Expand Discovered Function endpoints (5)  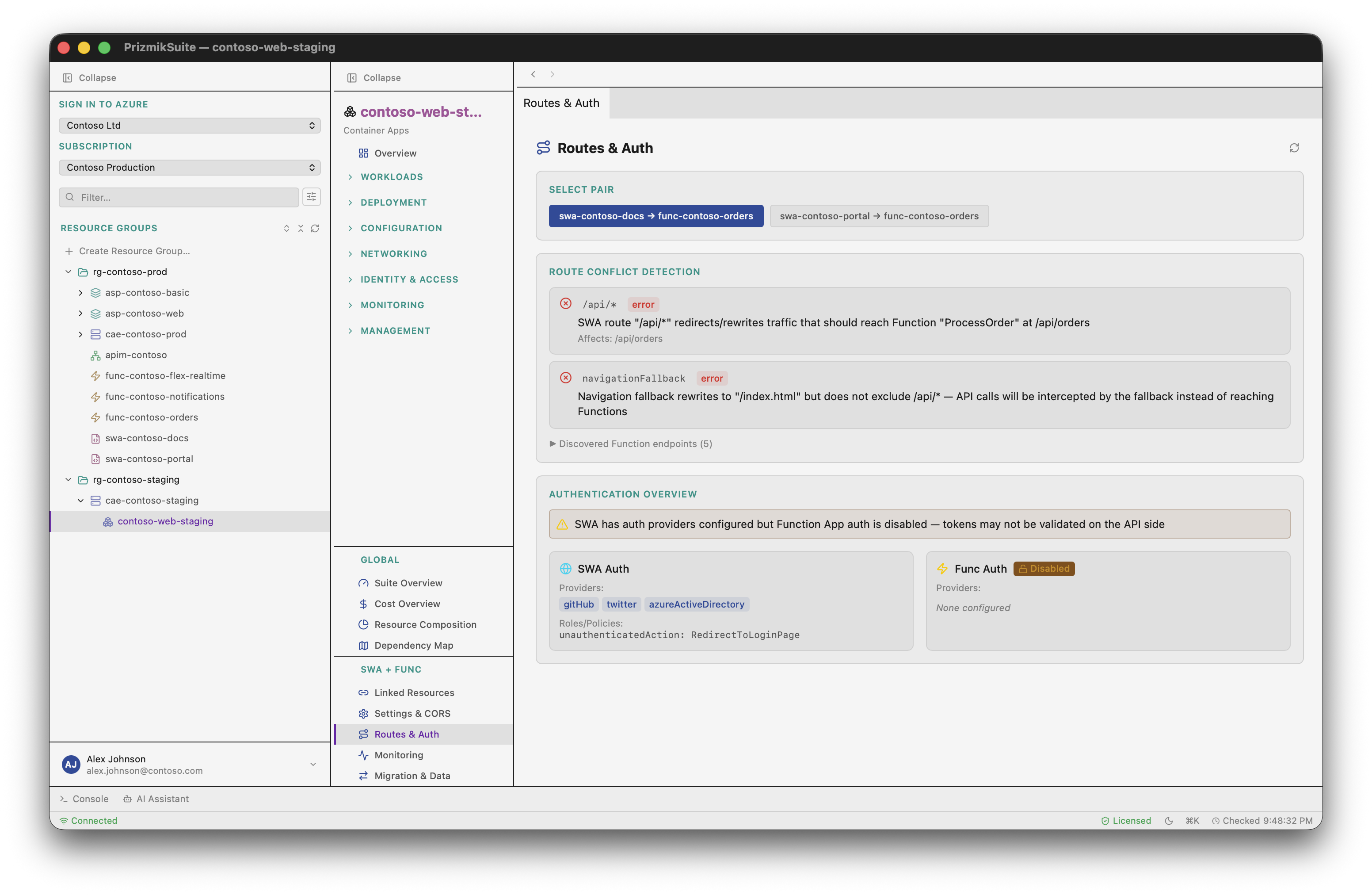point(631,444)
